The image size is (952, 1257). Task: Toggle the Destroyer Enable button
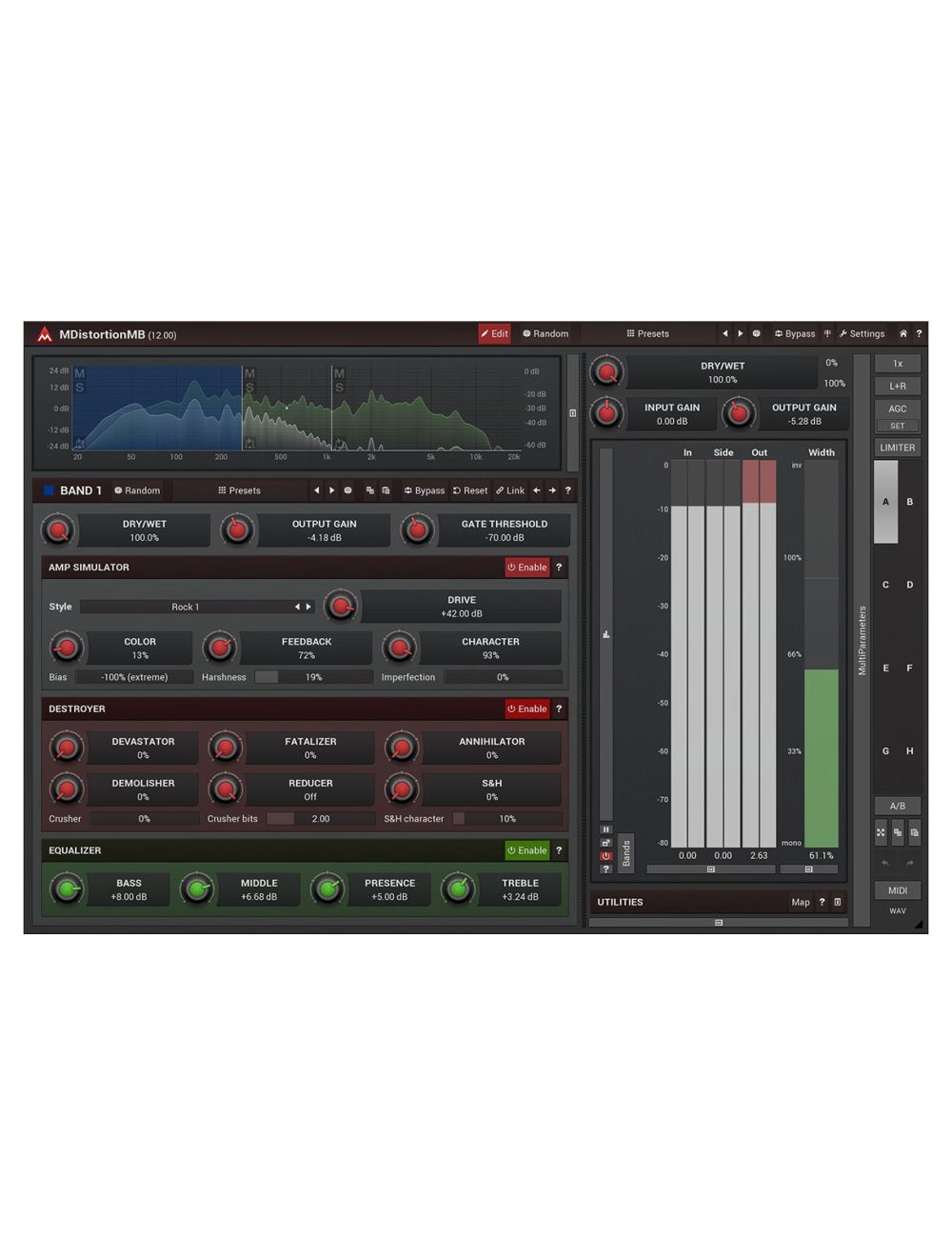[526, 709]
